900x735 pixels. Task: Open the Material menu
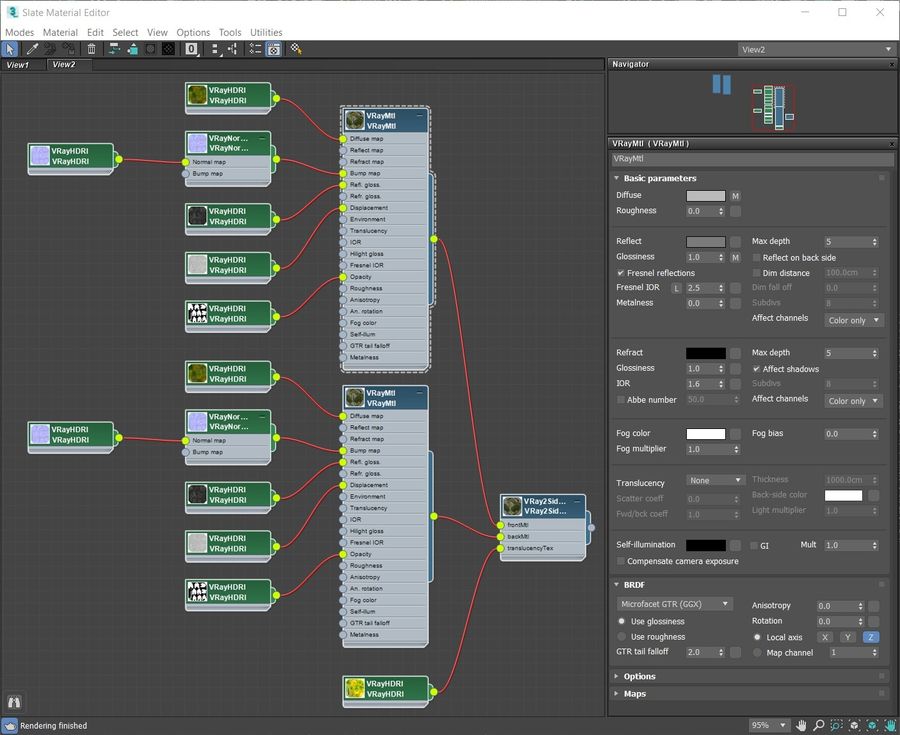60,33
